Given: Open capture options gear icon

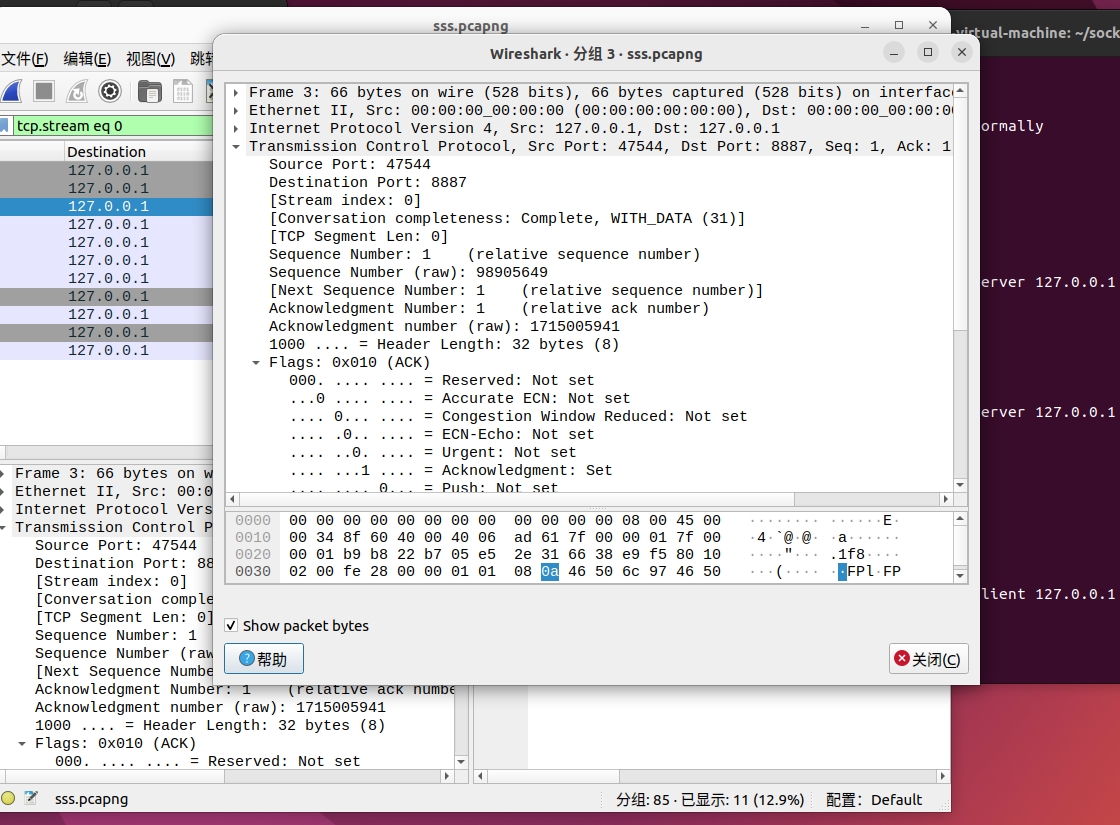Looking at the screenshot, I should (x=110, y=91).
